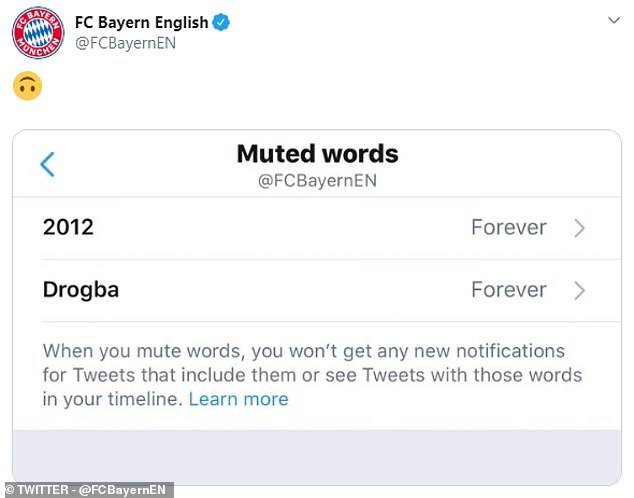The width and height of the screenshot is (634, 498).
Task: Click the FC Bayern München profile logo
Action: (38, 33)
